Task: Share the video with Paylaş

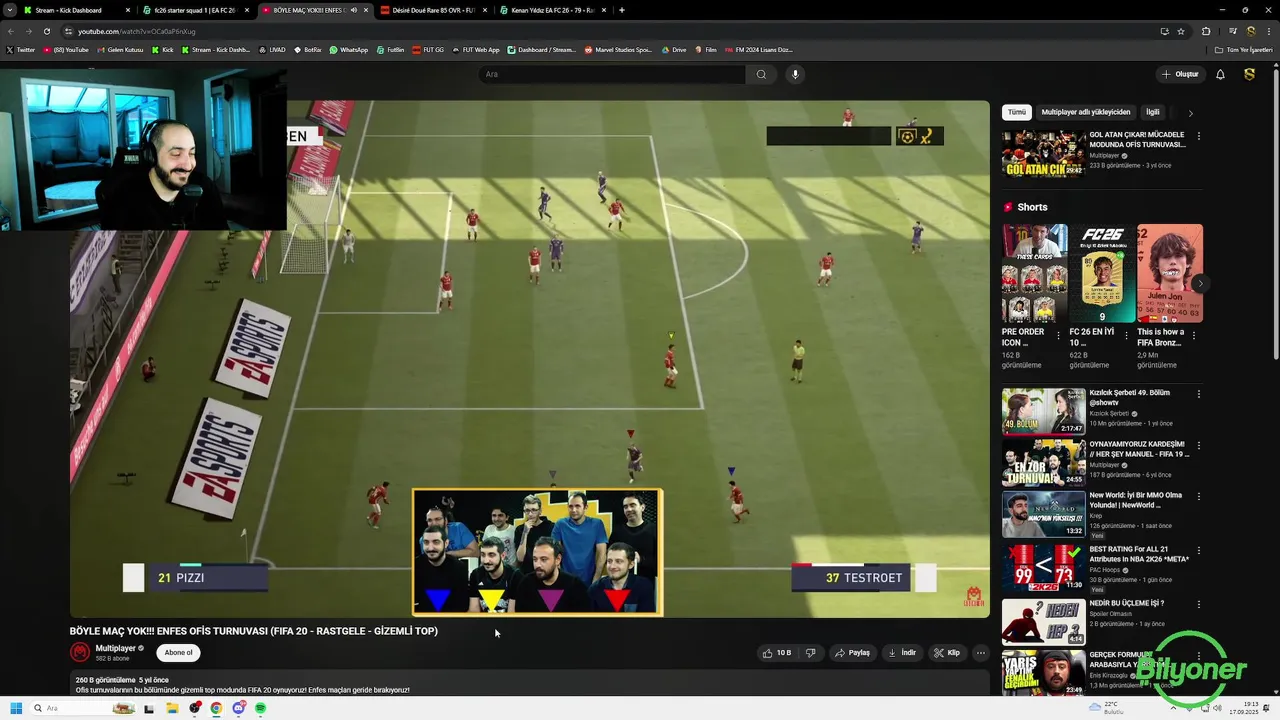Action: (852, 653)
